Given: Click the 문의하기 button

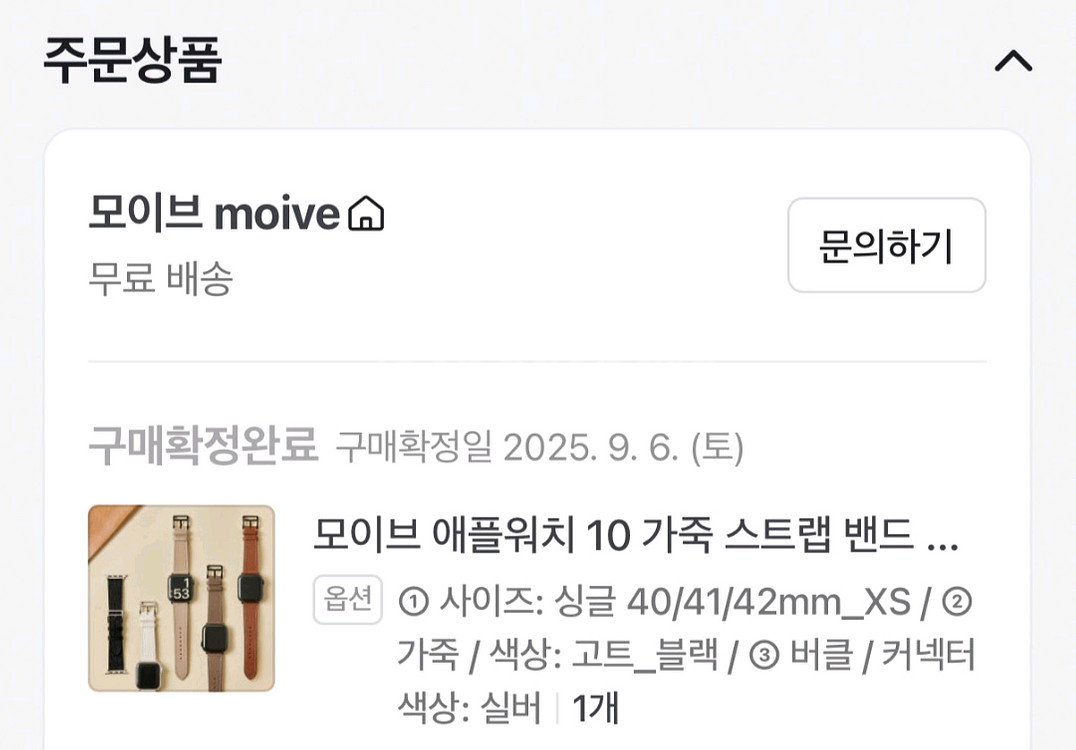Looking at the screenshot, I should [x=887, y=245].
